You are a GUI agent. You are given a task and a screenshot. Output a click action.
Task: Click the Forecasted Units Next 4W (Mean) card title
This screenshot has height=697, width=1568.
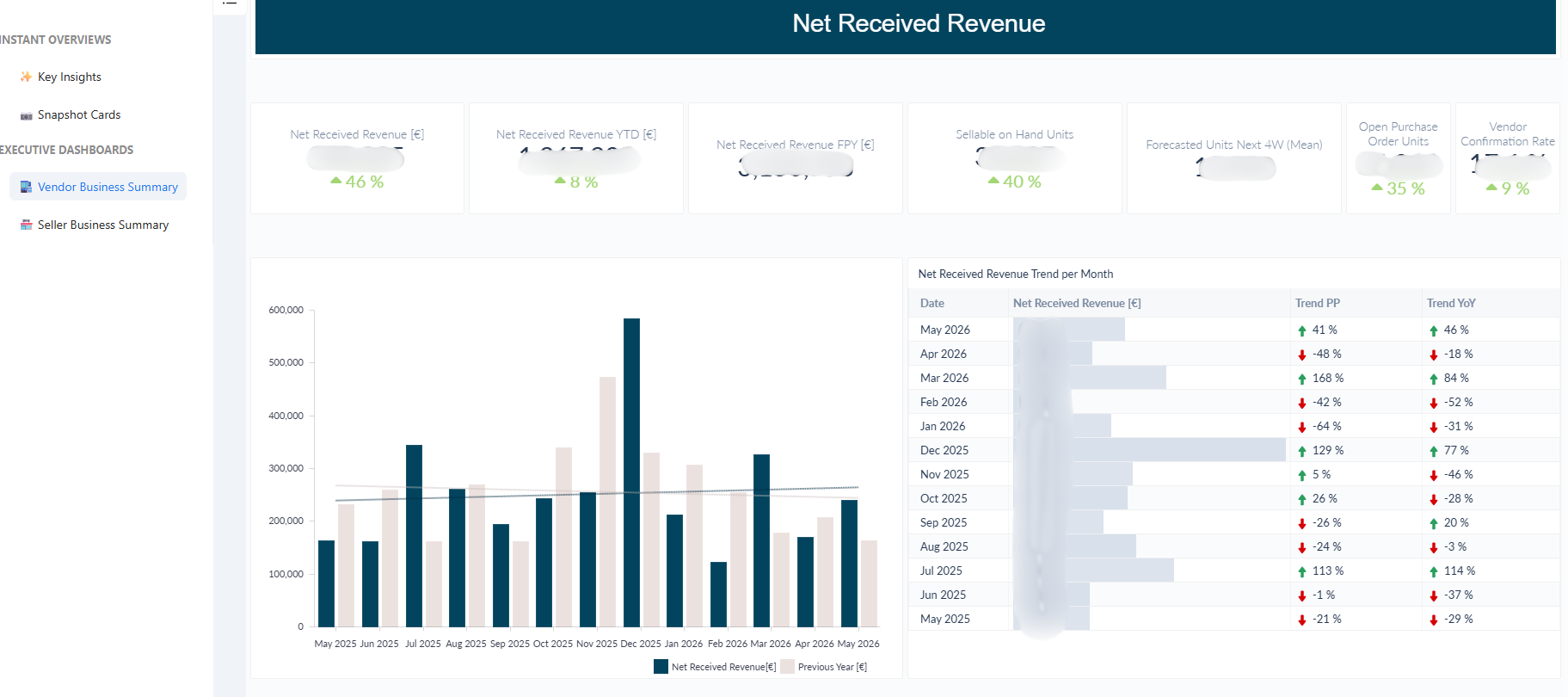pyautogui.click(x=1234, y=145)
